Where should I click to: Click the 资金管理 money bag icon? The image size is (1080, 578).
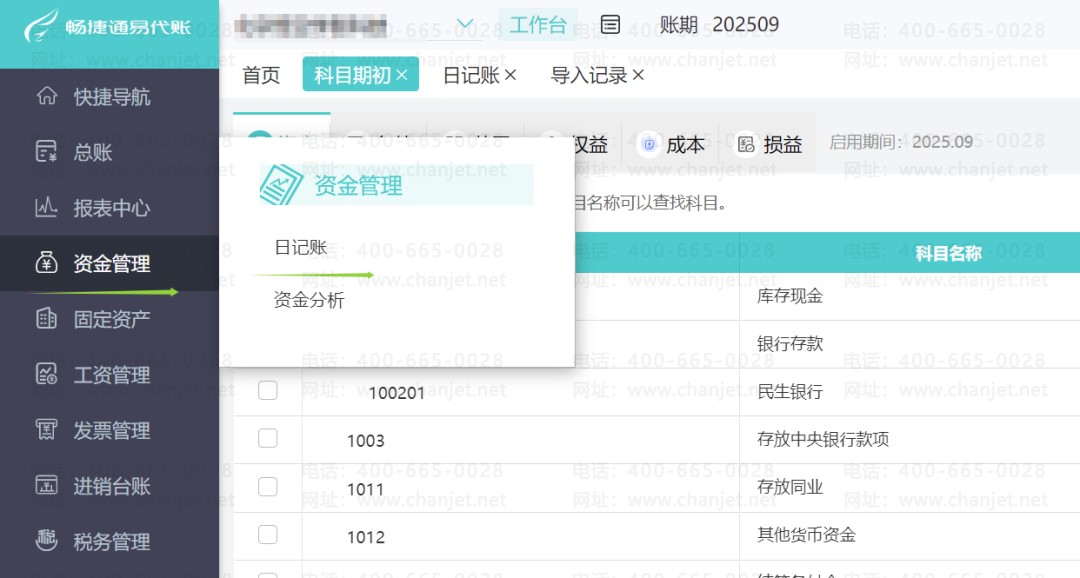click(46, 262)
